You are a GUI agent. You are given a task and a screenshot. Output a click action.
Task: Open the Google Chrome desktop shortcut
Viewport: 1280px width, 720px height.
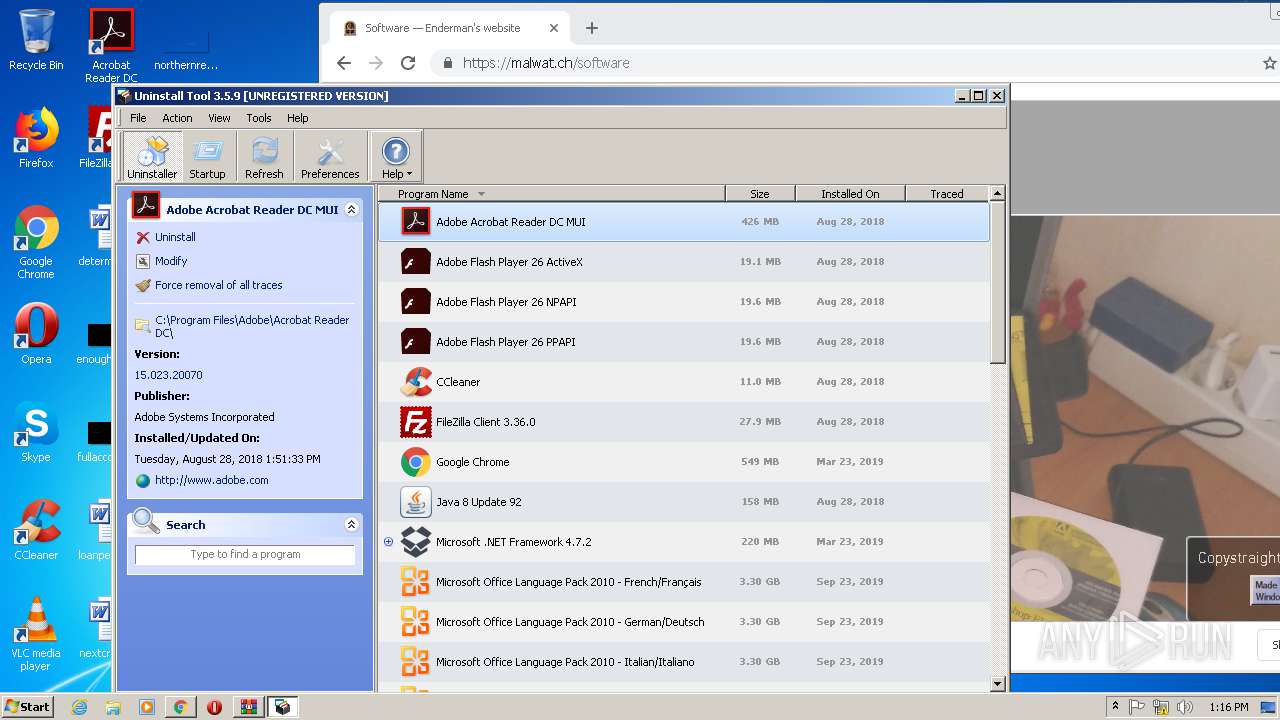(x=36, y=243)
